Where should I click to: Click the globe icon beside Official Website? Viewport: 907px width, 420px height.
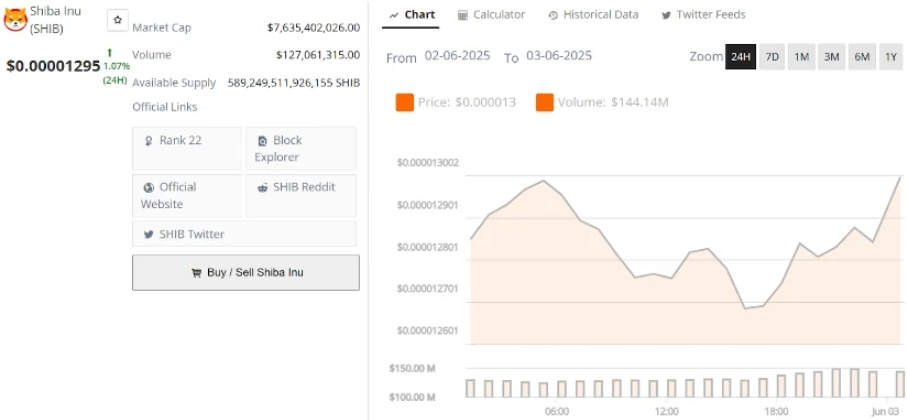pos(149,187)
